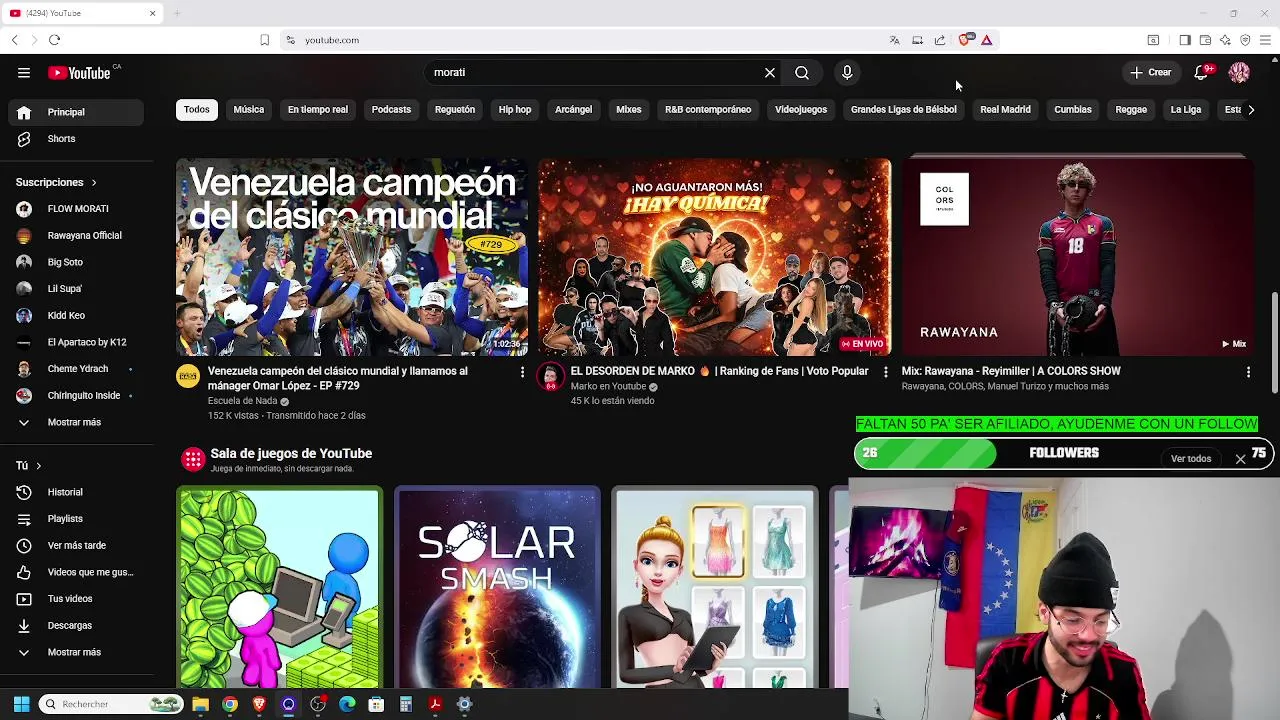The image size is (1280, 720).
Task: Open Videos que me gustan list
Action: click(76, 572)
